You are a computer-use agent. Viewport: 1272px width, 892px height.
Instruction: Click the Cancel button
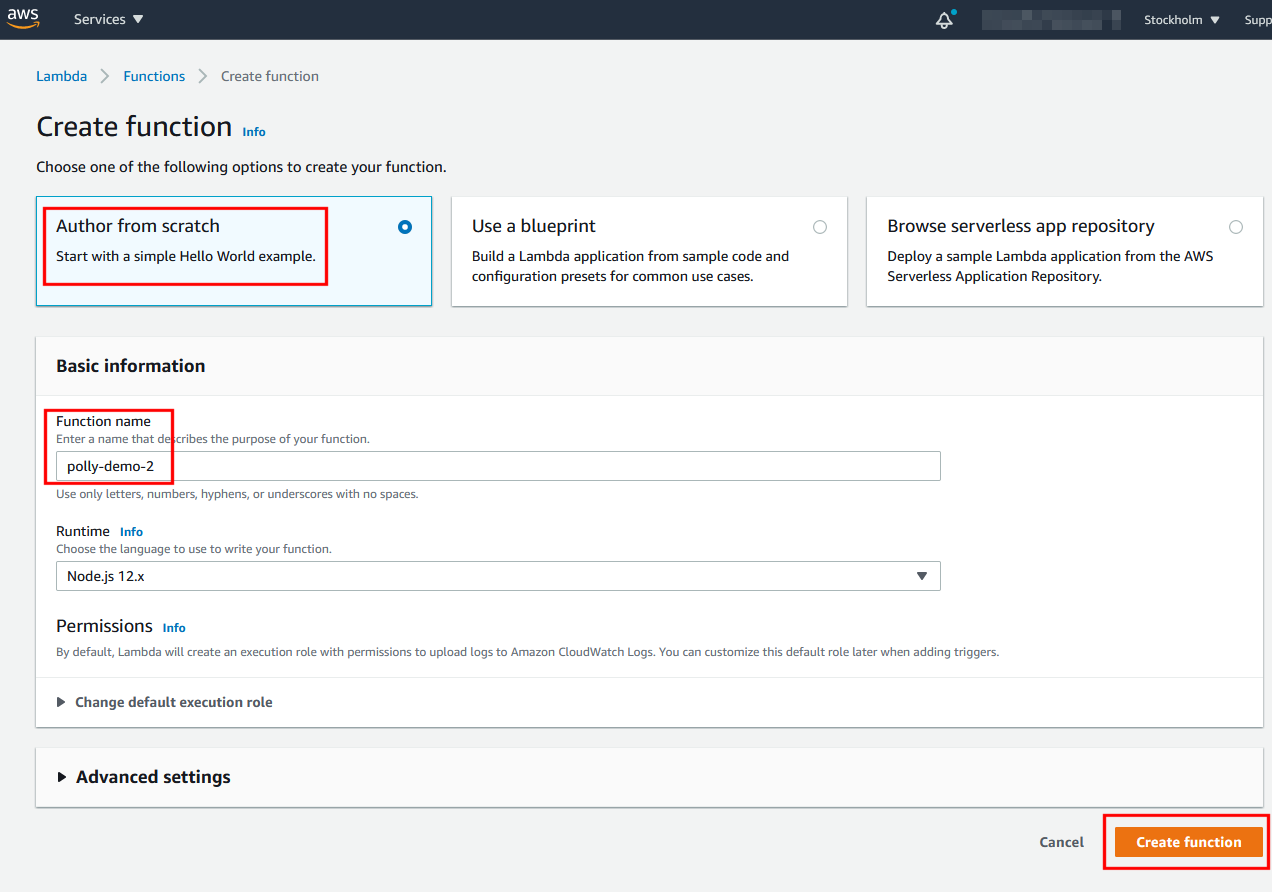tap(1061, 842)
